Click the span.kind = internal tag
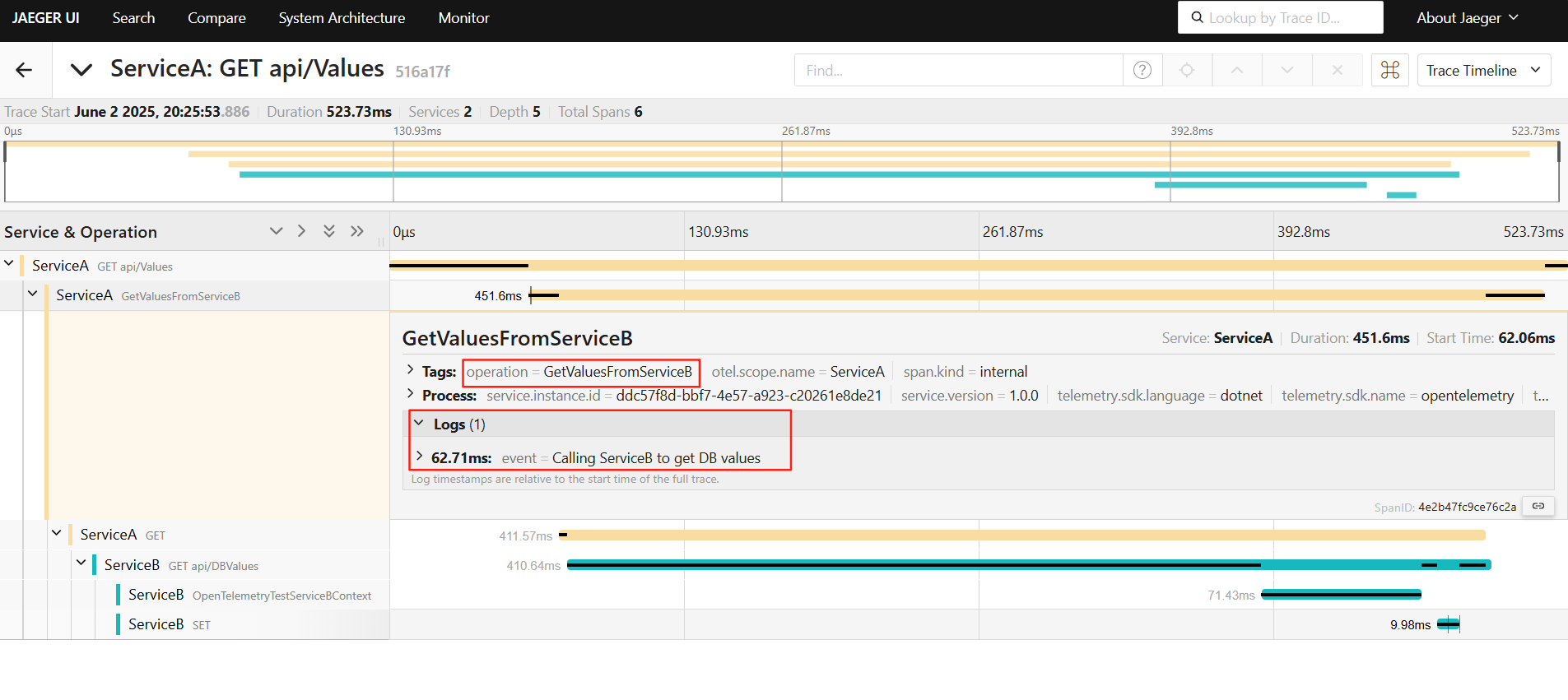1568x700 pixels. pyautogui.click(x=965, y=372)
